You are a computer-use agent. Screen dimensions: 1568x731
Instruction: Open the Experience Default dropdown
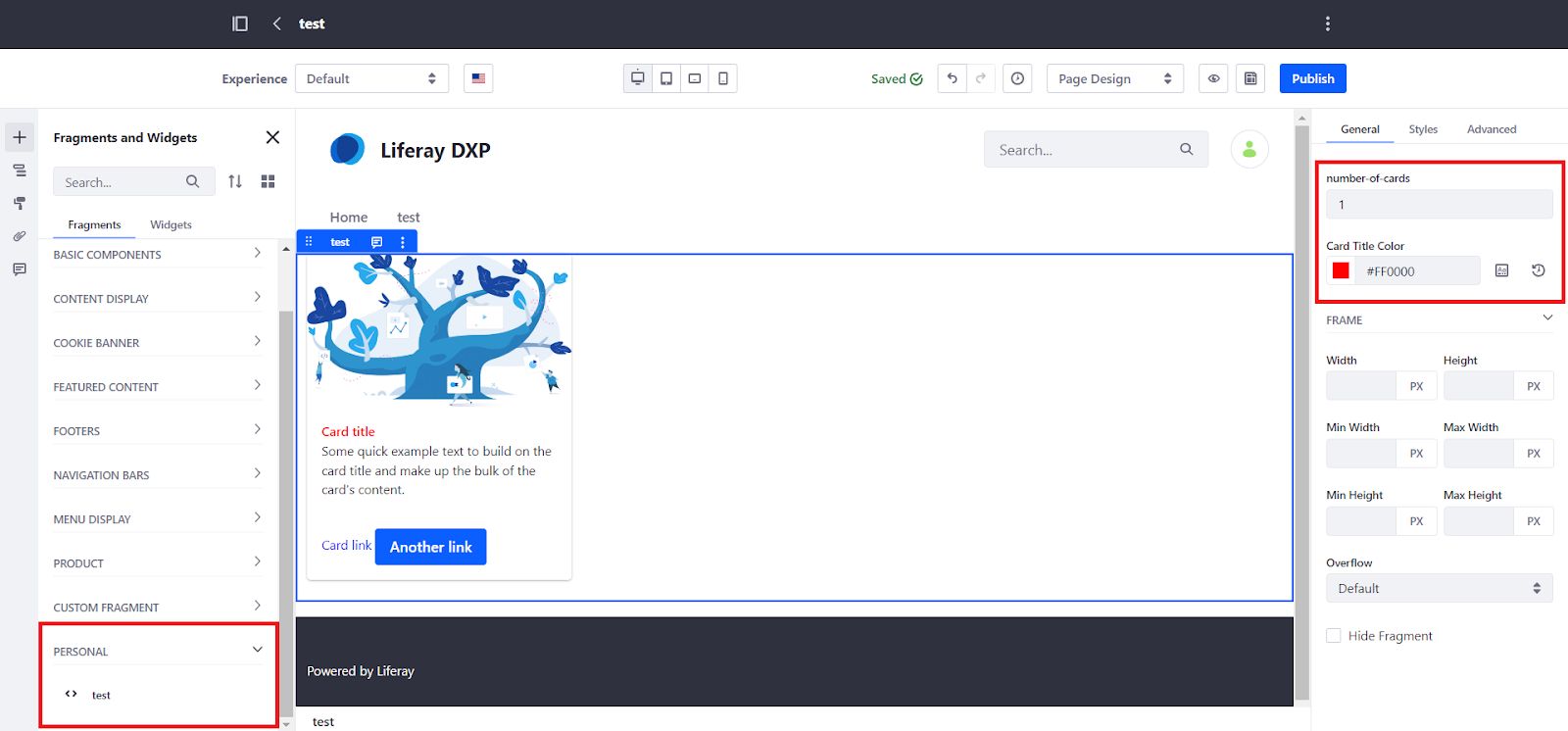coord(371,78)
